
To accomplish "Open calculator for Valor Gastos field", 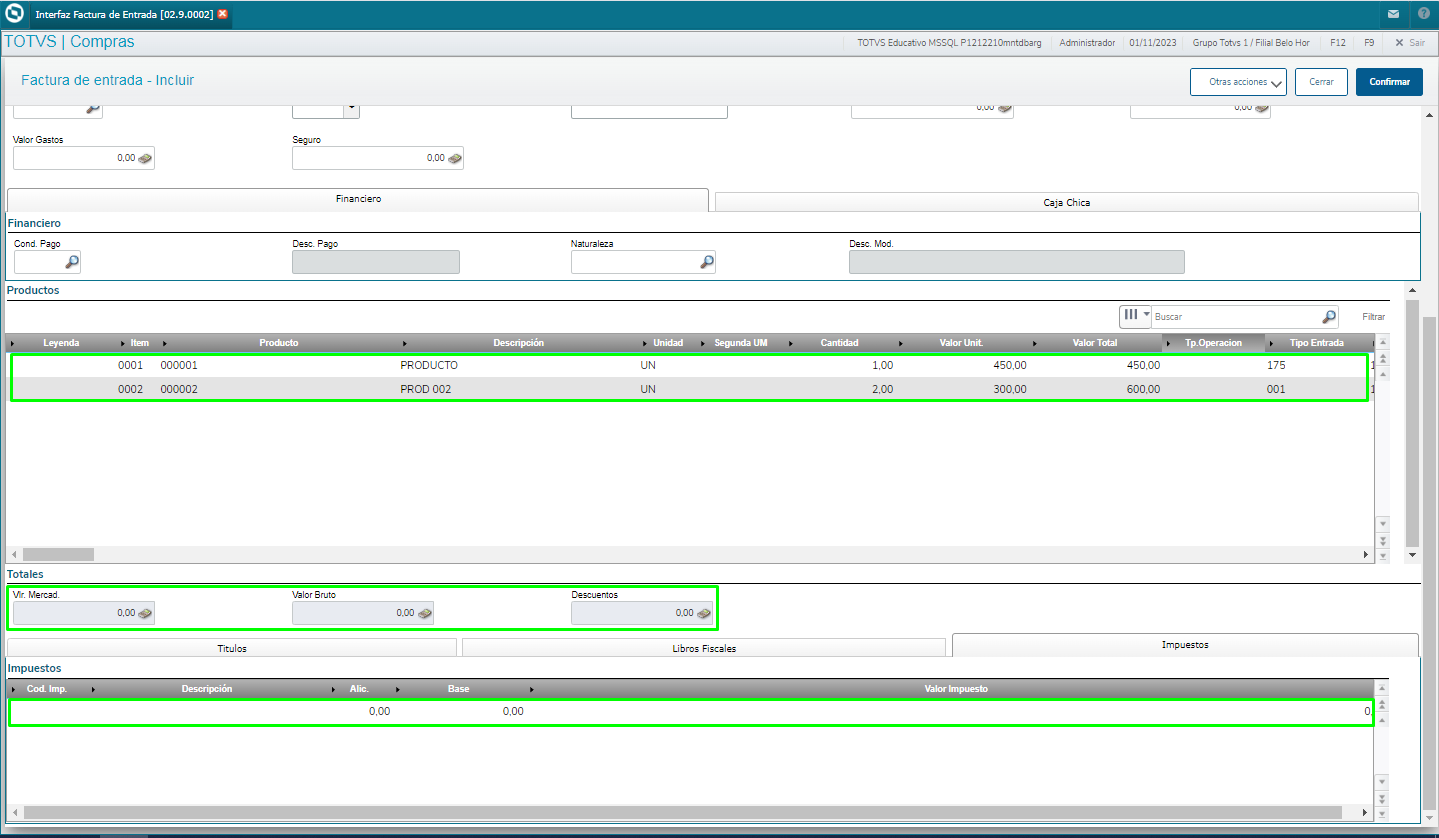I will [145, 158].
